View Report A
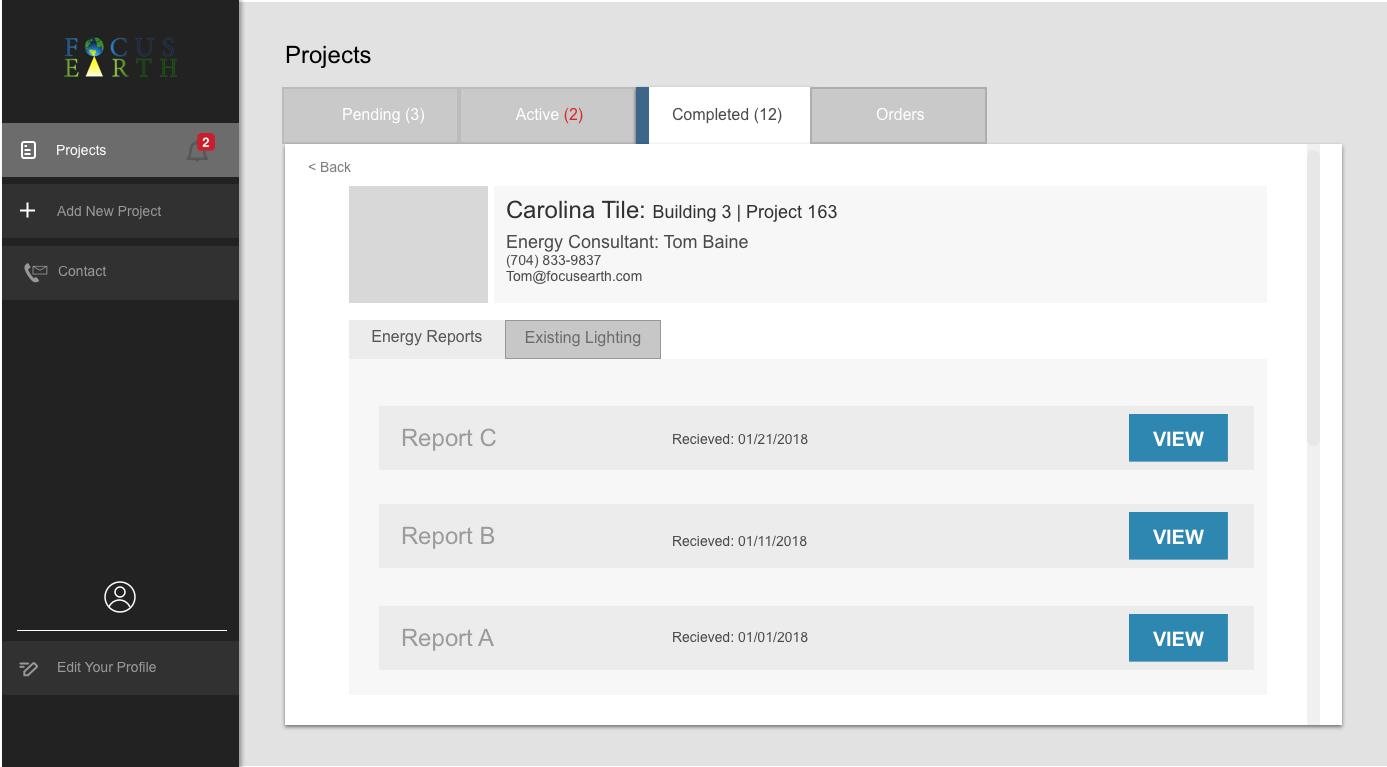 [1178, 638]
